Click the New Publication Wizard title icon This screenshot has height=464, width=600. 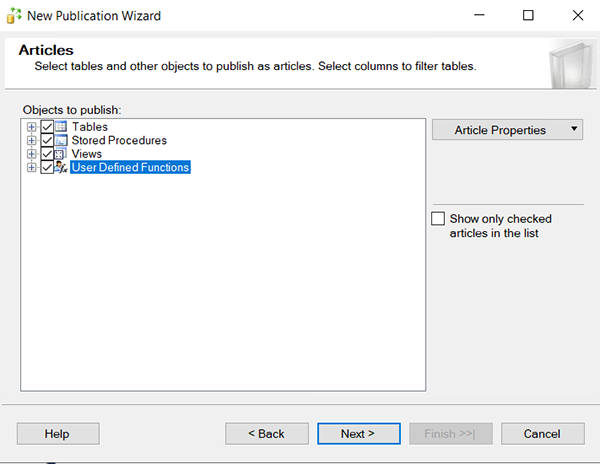[x=14, y=16]
